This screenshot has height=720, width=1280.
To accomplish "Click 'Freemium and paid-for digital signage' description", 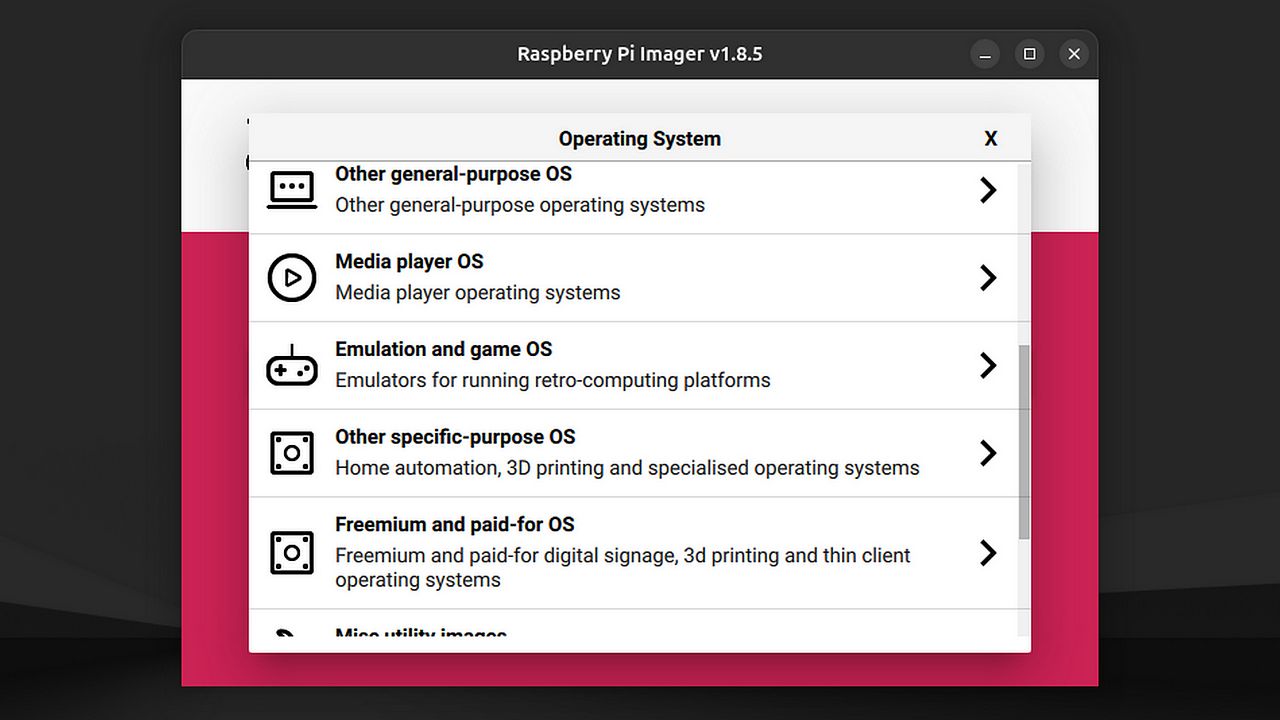I will pos(623,567).
